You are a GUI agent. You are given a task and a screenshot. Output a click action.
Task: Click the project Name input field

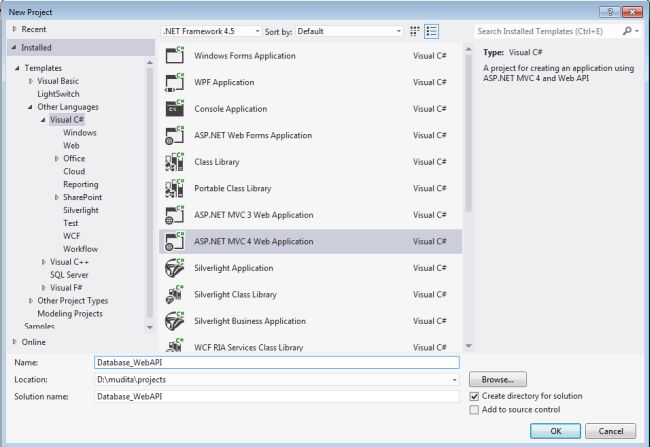(x=276, y=362)
